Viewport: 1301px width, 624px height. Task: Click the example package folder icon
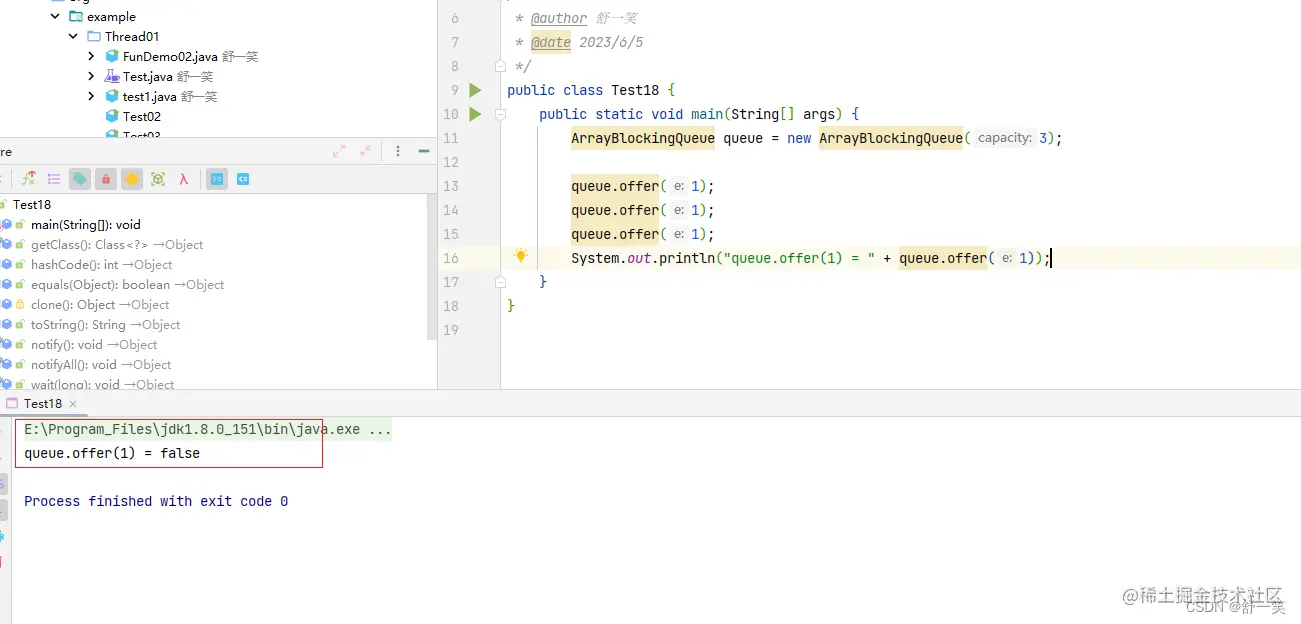tap(76, 17)
